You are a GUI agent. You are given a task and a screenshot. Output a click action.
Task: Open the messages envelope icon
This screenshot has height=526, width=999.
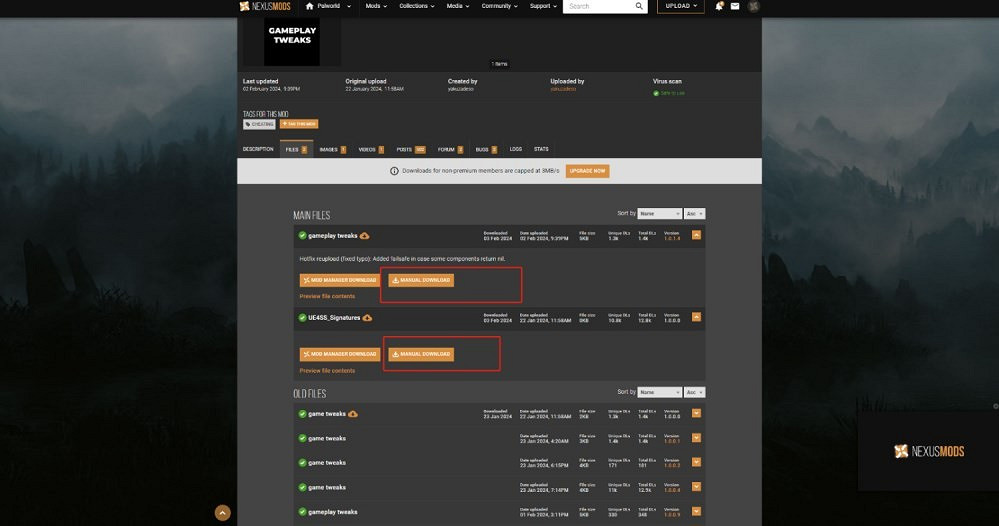735,6
